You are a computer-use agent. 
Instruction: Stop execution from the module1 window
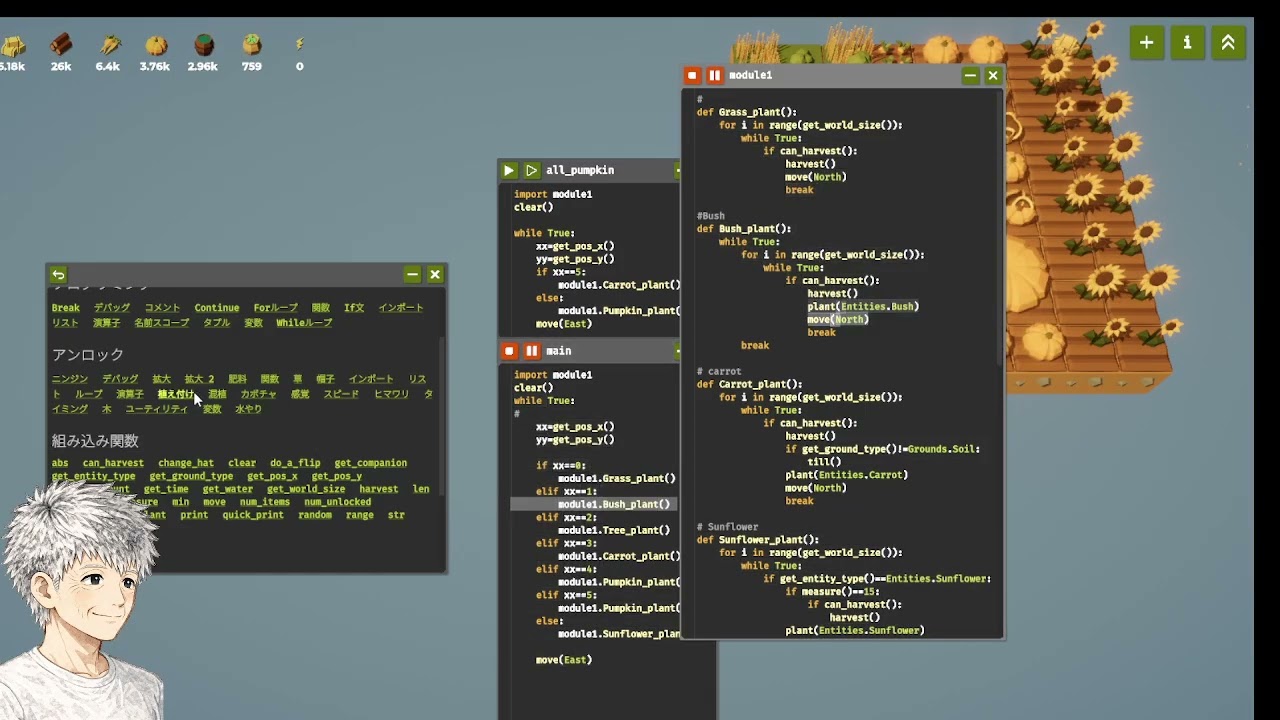(x=692, y=75)
